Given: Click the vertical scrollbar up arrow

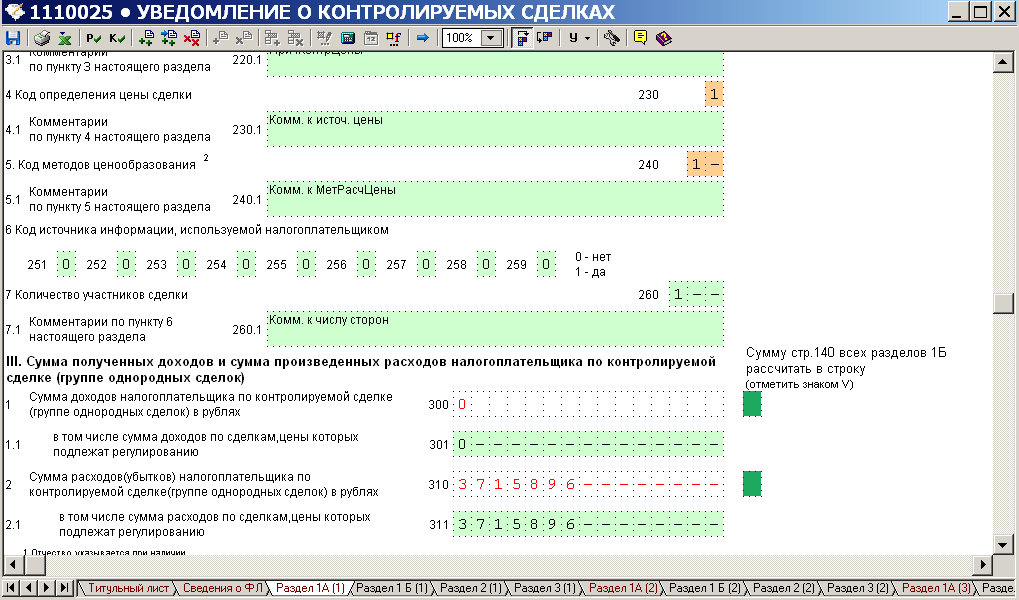Looking at the screenshot, I should [1003, 62].
